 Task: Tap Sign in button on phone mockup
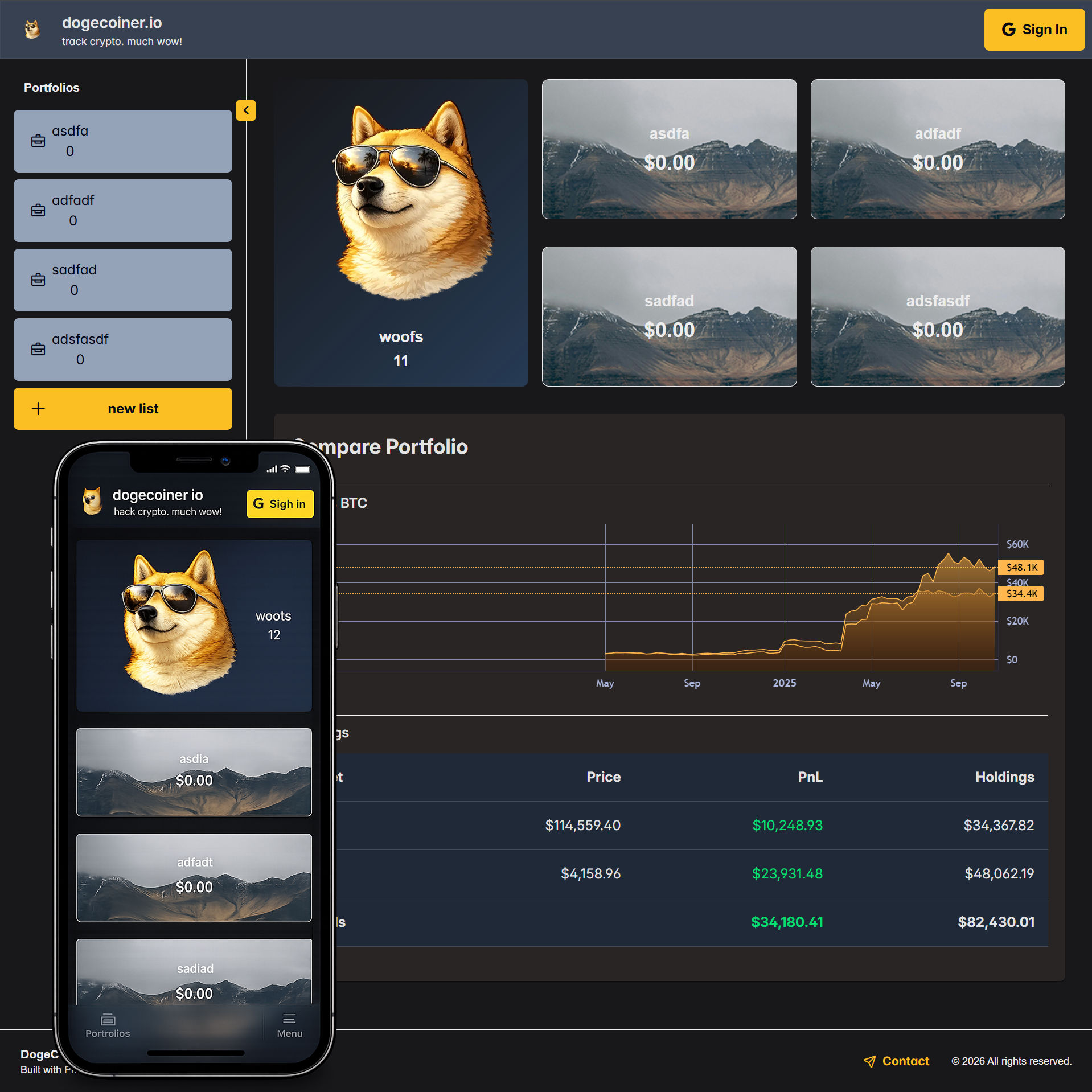click(x=280, y=504)
